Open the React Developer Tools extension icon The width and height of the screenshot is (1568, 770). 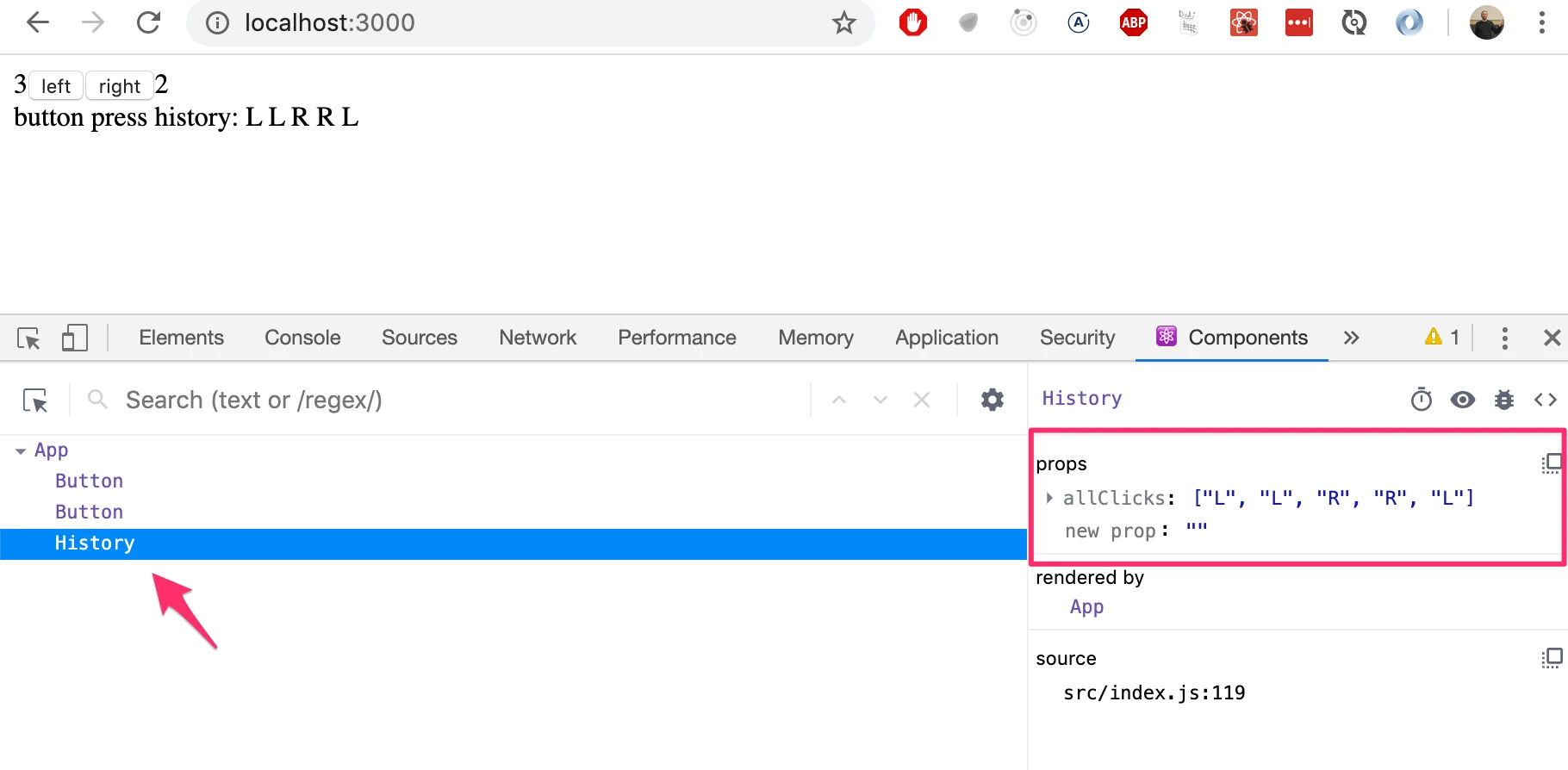(x=1244, y=22)
